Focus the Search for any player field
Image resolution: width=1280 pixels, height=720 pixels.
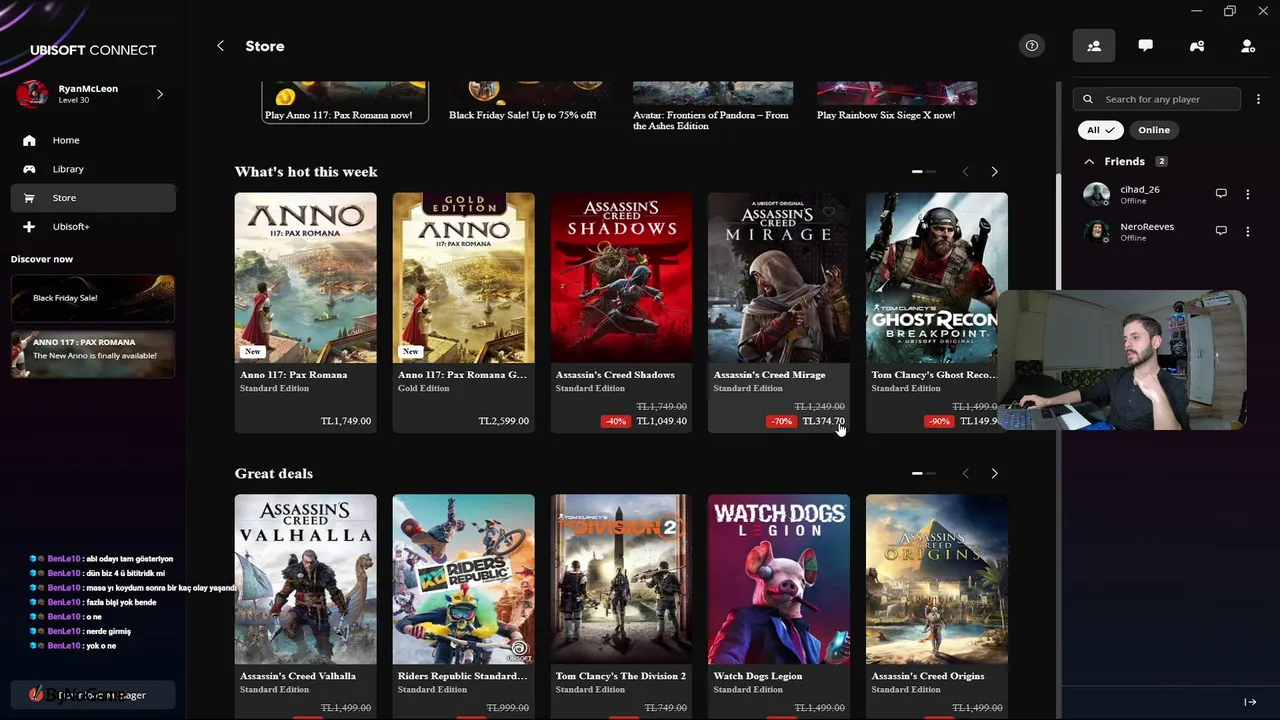(1157, 99)
